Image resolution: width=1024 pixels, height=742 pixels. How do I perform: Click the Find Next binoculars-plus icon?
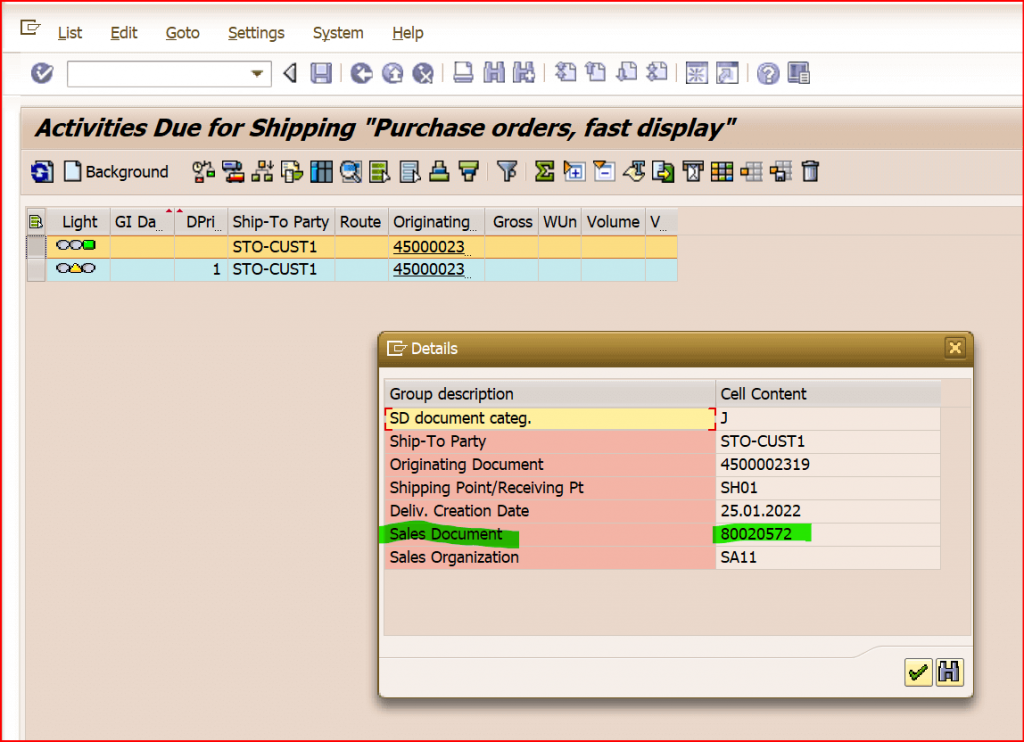[524, 73]
